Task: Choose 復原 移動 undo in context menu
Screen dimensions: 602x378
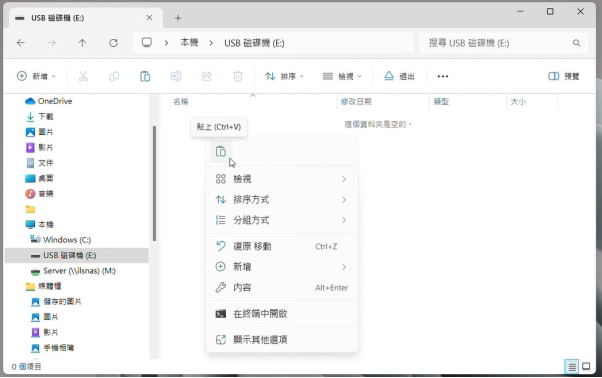Action: point(282,246)
